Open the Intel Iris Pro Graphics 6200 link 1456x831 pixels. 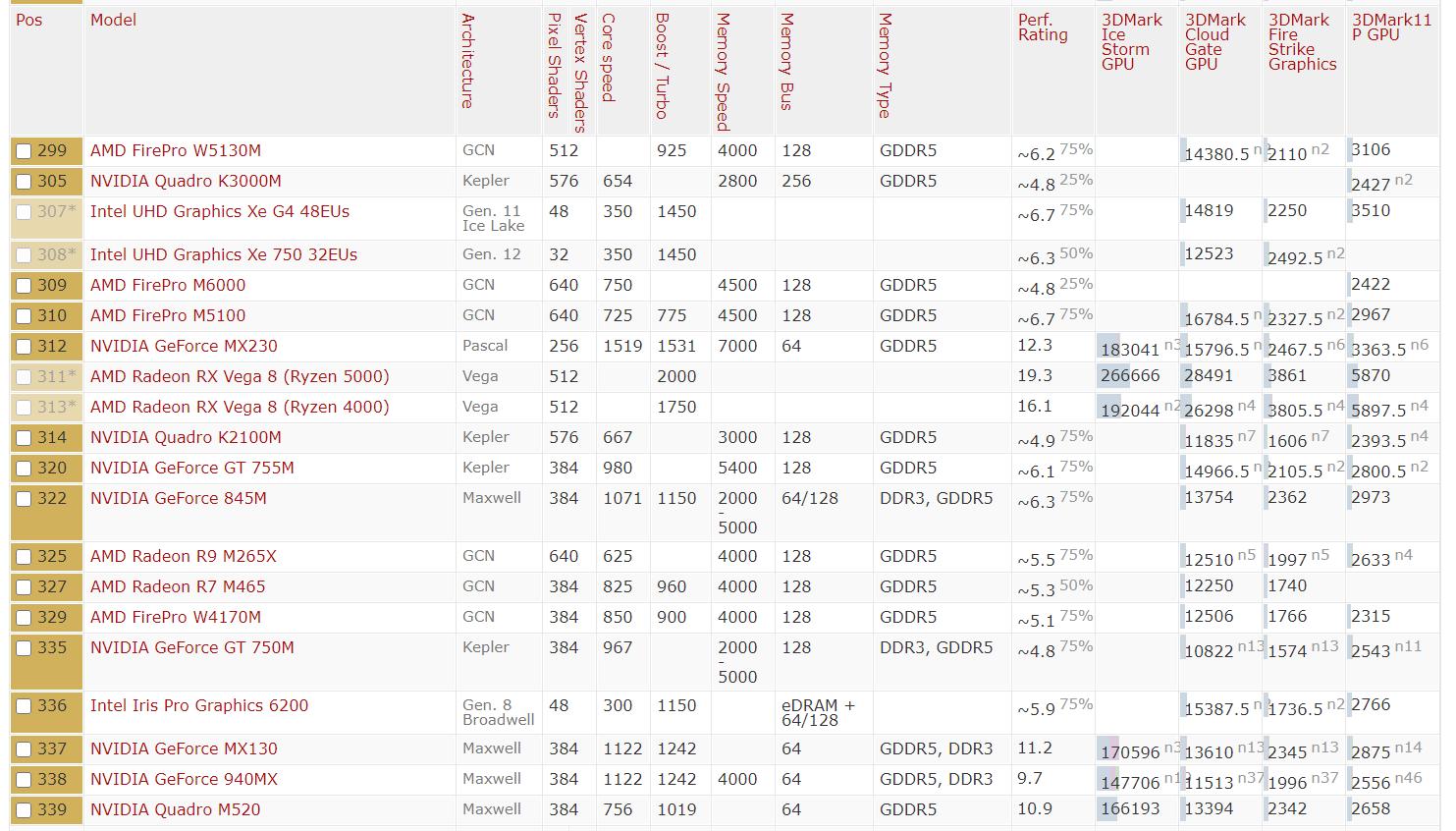pos(199,705)
